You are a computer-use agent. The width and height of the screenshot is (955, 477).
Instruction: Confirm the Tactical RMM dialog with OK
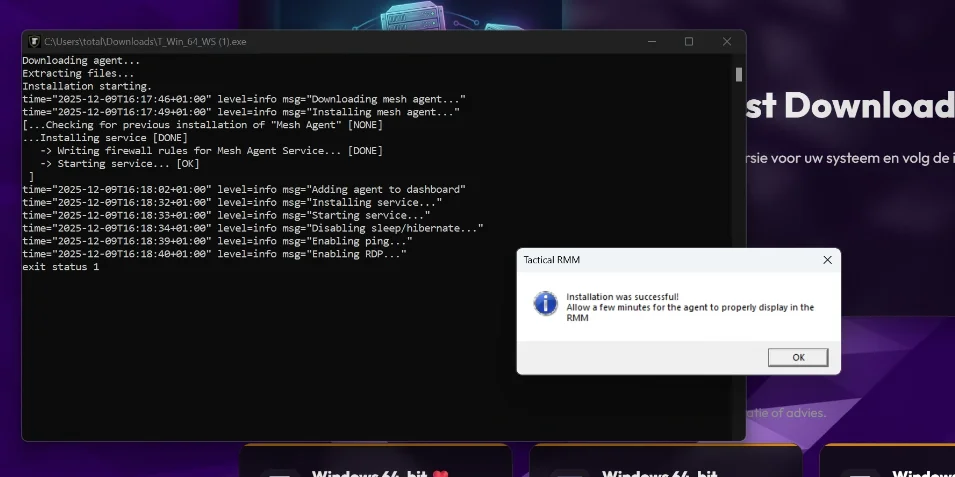point(798,358)
